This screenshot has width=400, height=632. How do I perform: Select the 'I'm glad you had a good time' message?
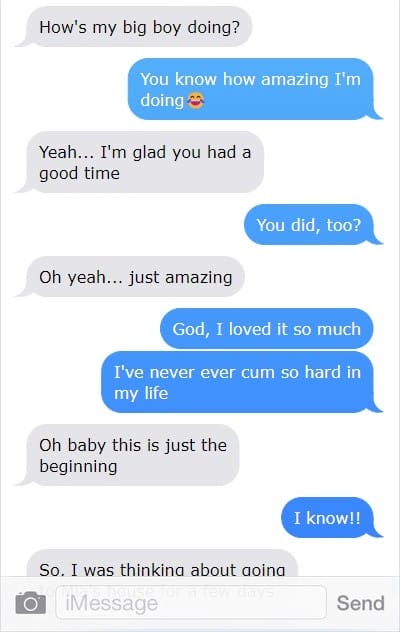pos(145,162)
